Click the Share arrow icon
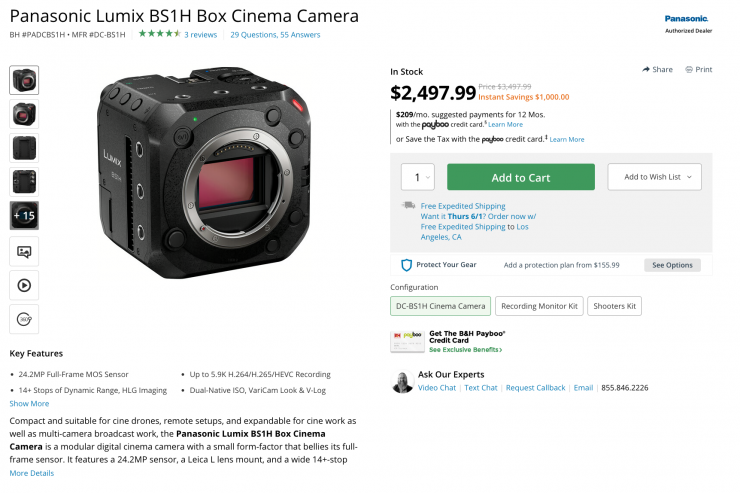 coord(646,70)
